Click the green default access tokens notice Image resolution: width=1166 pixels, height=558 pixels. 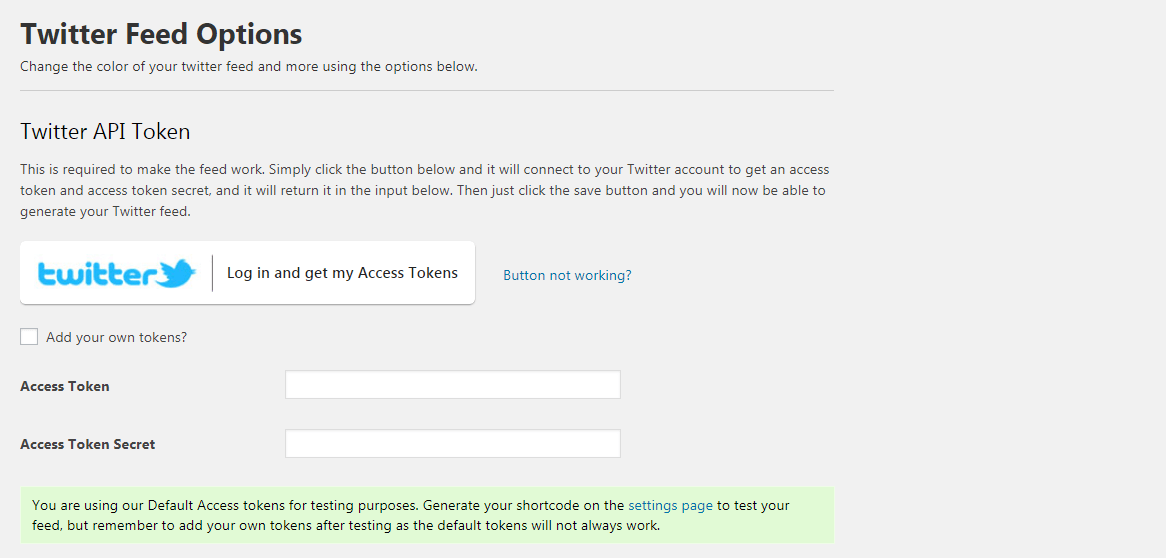coord(427,516)
